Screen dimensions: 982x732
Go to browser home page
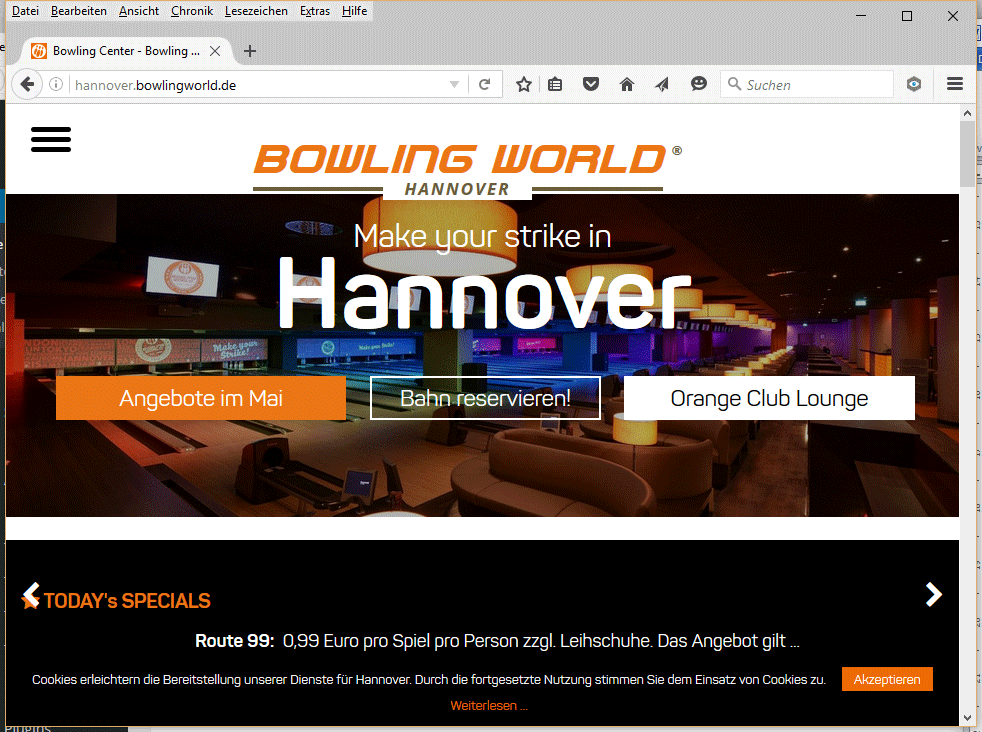(627, 85)
